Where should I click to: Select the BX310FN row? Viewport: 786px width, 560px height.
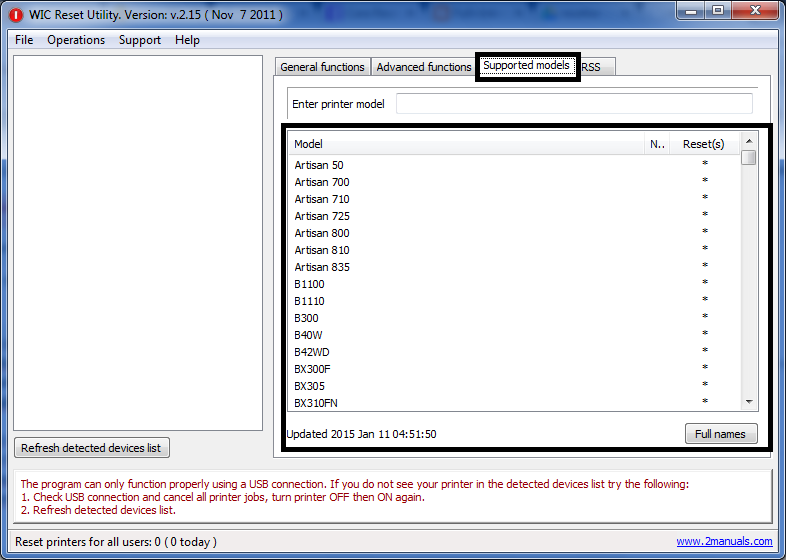pos(514,403)
